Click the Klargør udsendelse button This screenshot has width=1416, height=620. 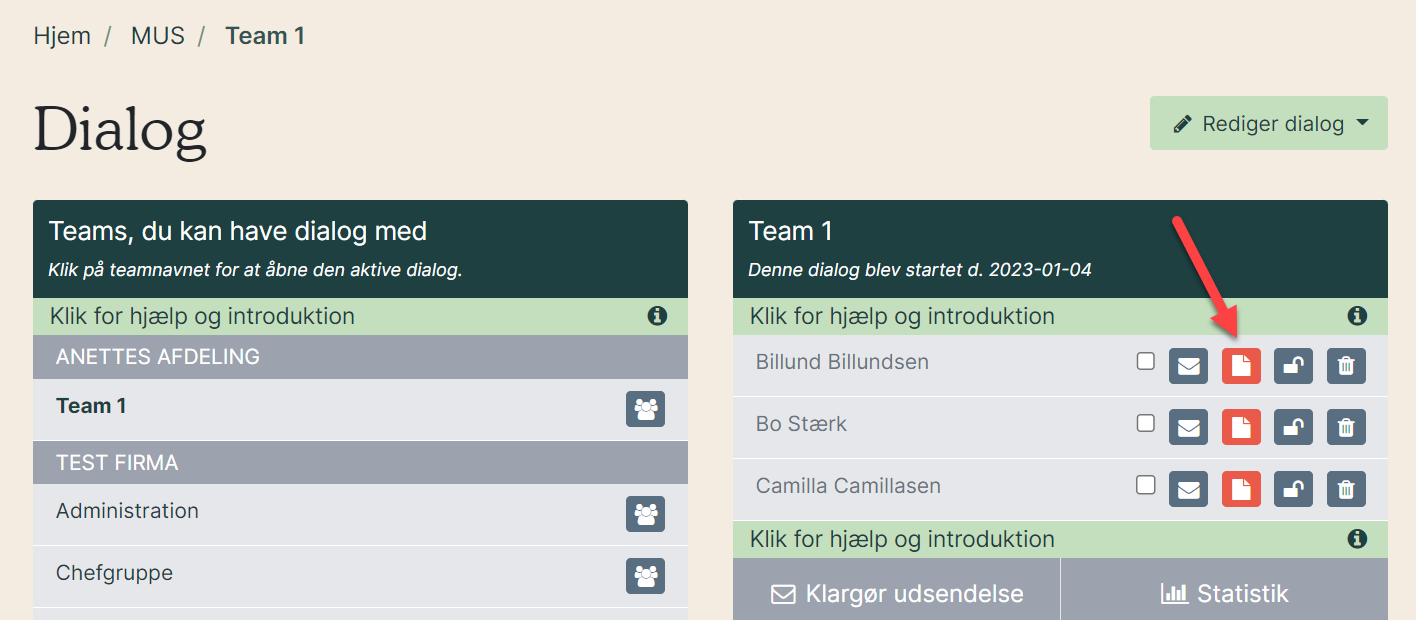tap(897, 593)
